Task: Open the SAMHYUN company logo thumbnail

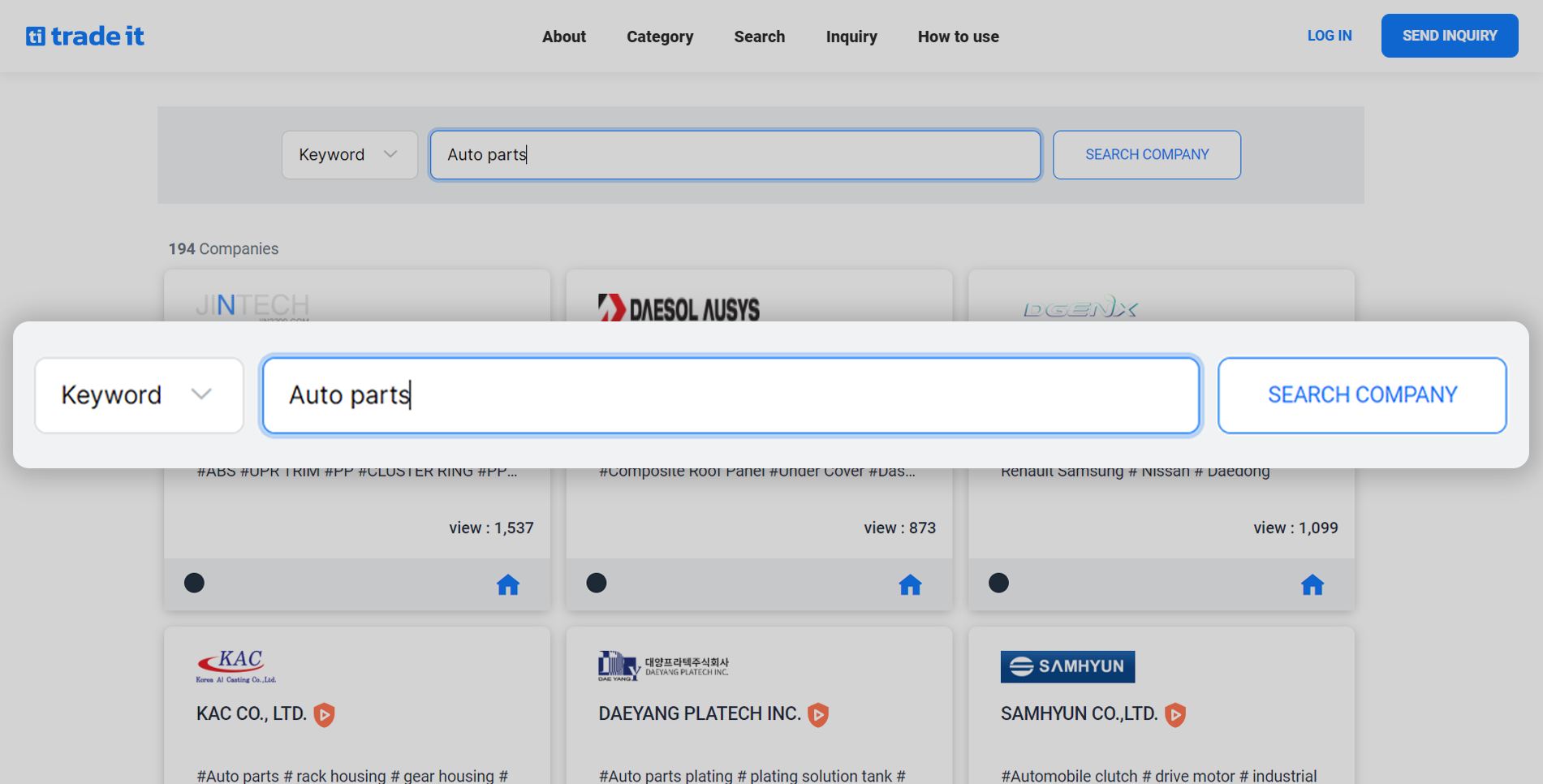Action: tap(1067, 666)
